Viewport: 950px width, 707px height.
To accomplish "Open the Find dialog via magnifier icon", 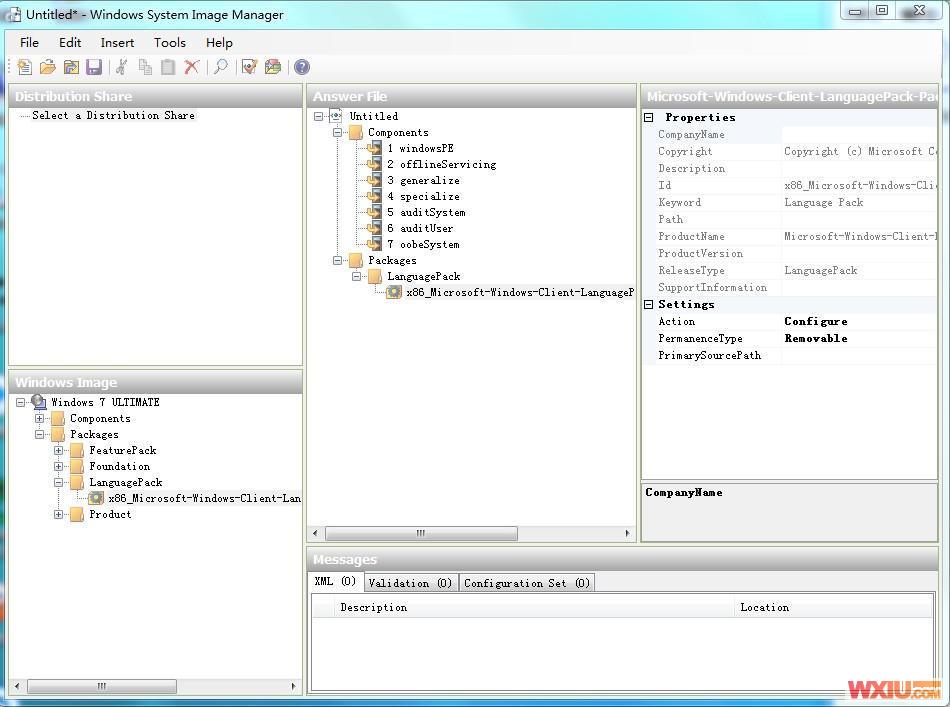I will point(220,67).
